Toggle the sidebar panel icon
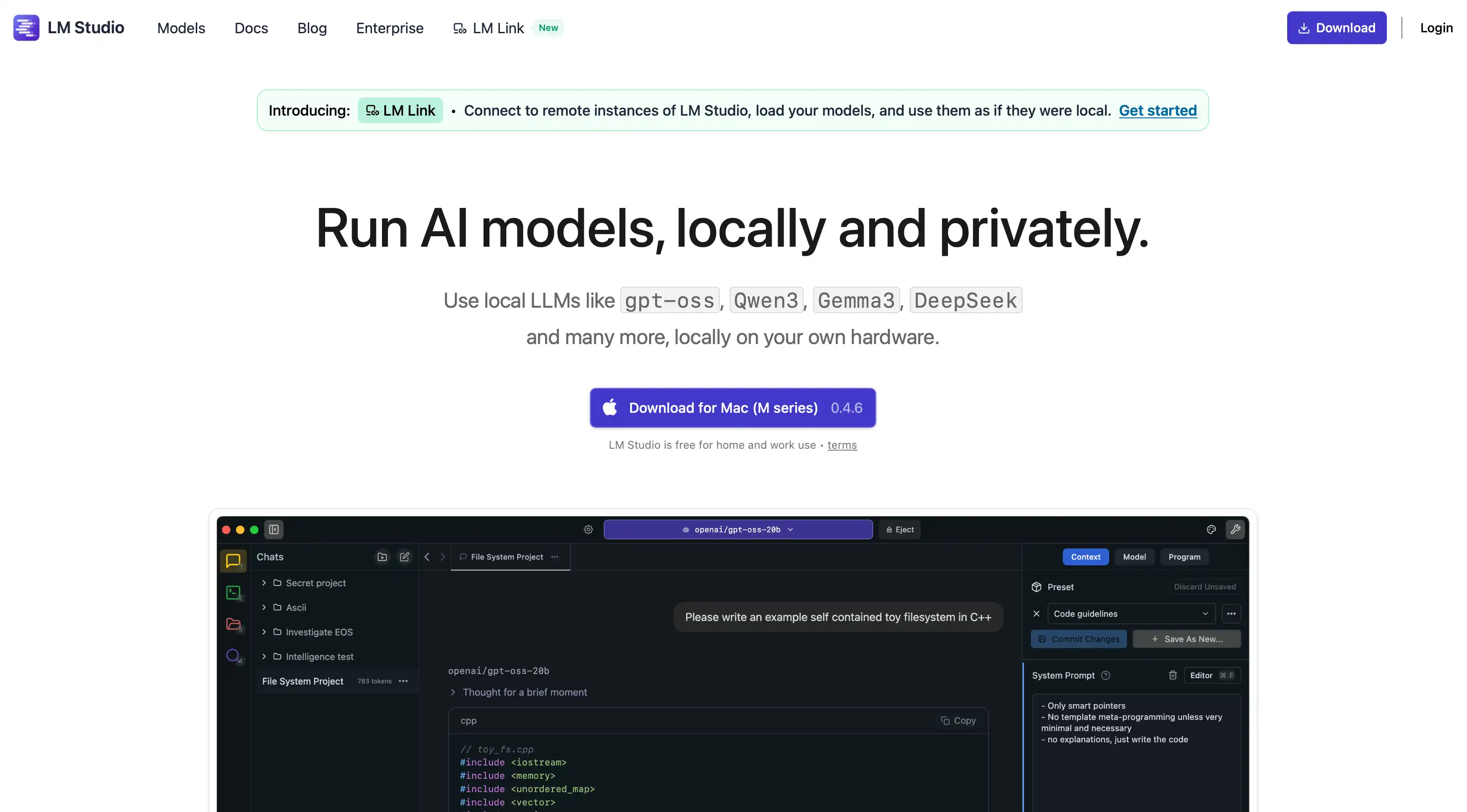This screenshot has width=1467, height=812. [x=274, y=529]
